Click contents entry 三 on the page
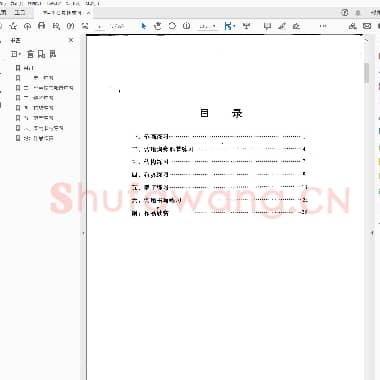 [219, 162]
